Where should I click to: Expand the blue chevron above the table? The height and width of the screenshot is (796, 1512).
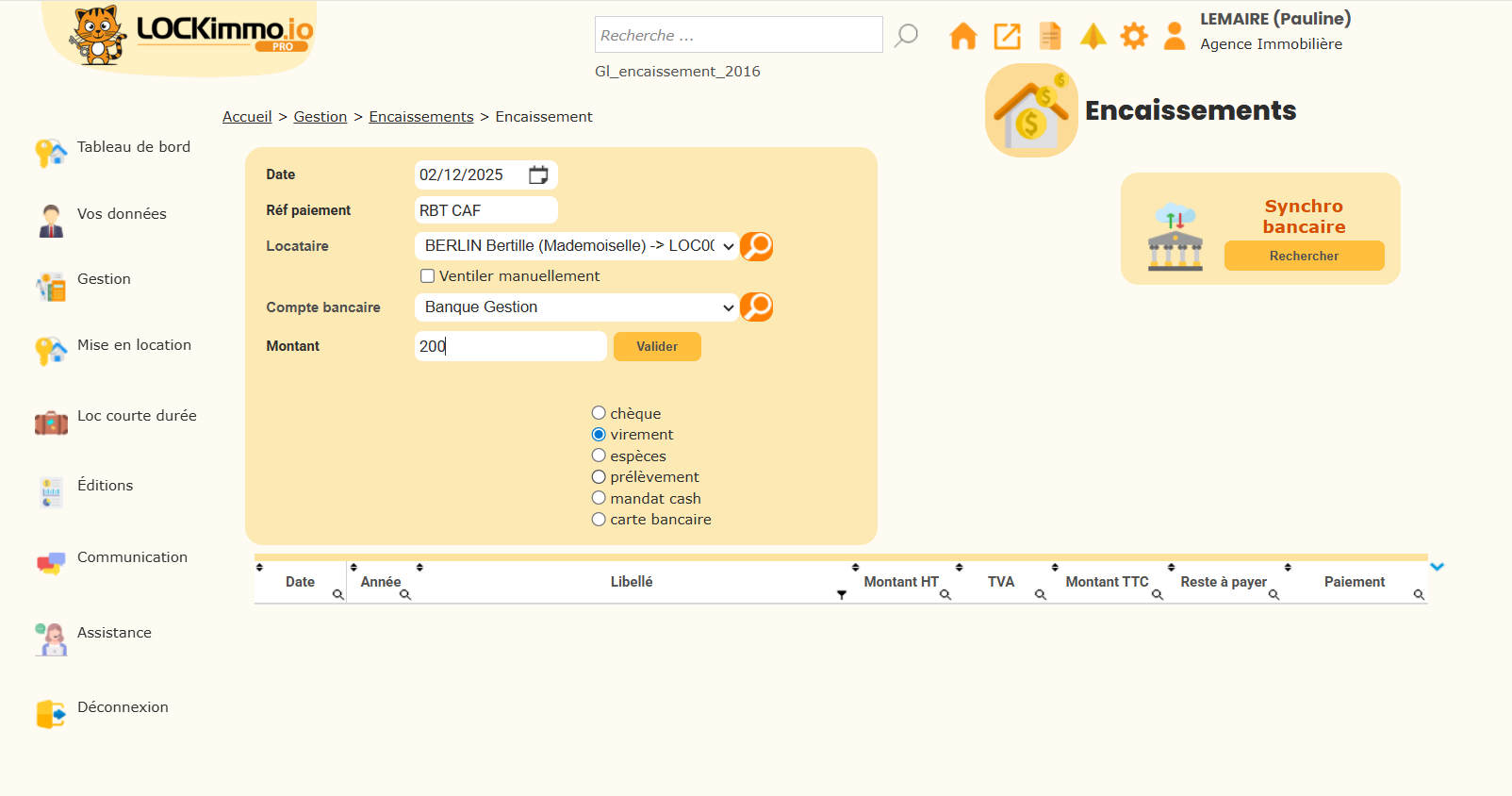(x=1437, y=567)
